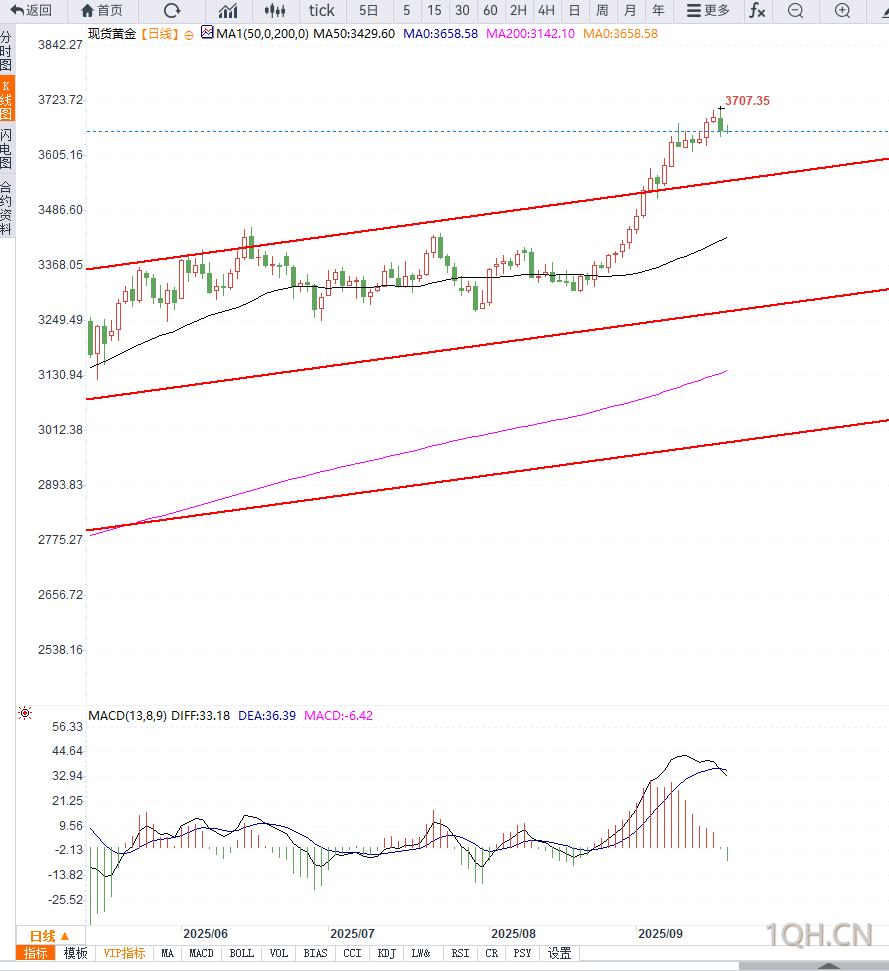The image size is (889, 971).
Task: Open the 分时图 side panel tab
Action: pos(6,51)
